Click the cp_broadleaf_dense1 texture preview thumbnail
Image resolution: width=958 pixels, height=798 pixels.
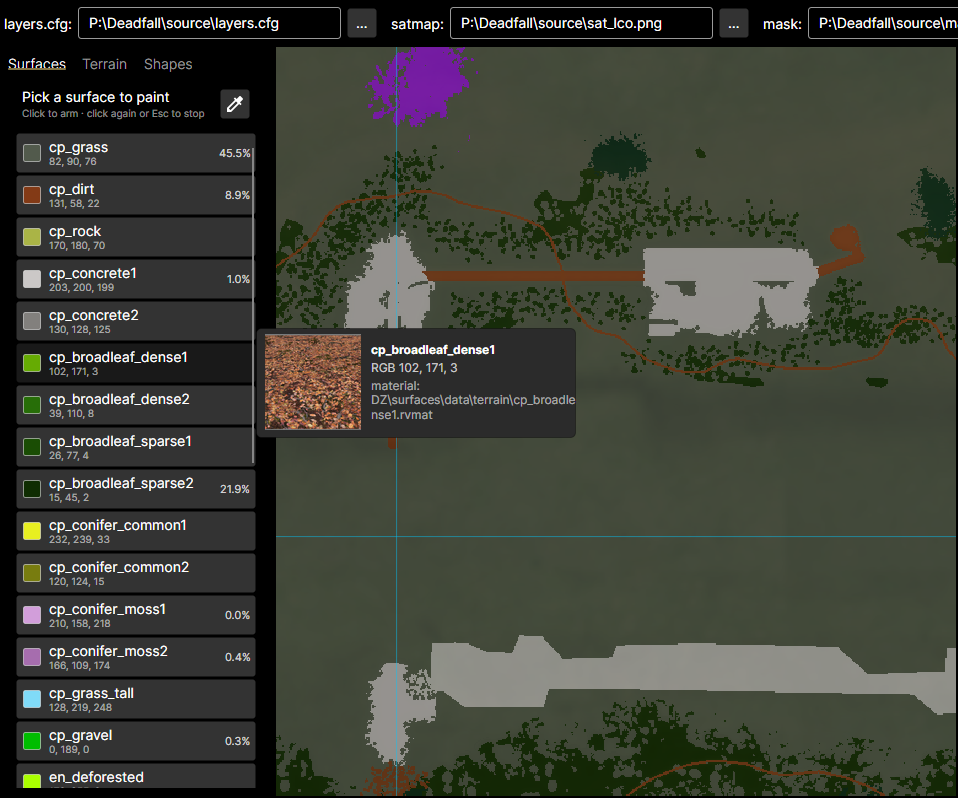[x=313, y=382]
